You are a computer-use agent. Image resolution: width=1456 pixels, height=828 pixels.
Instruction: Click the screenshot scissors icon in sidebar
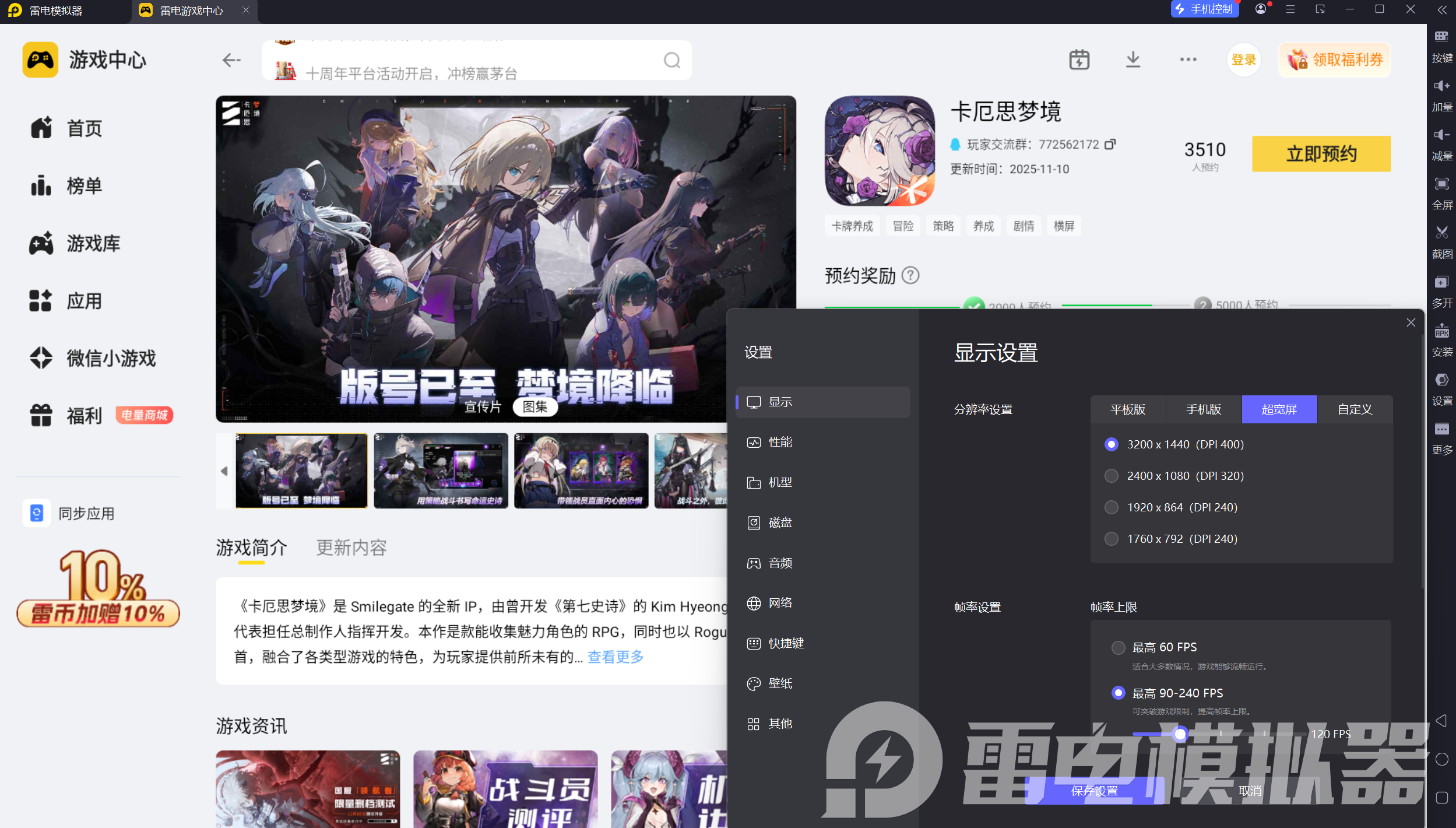coord(1441,233)
